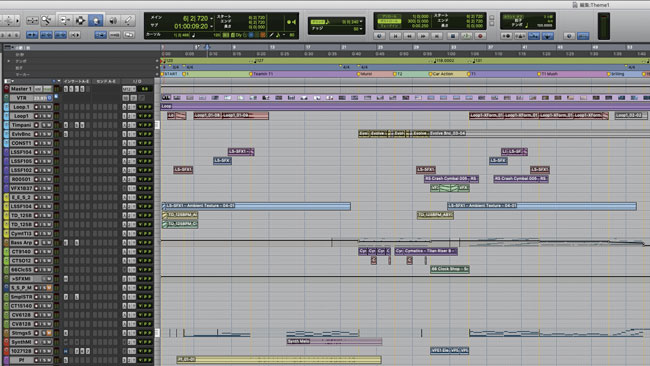The width and height of the screenshot is (650, 366).
Task: Select the Grabber hand tool
Action: point(95,20)
